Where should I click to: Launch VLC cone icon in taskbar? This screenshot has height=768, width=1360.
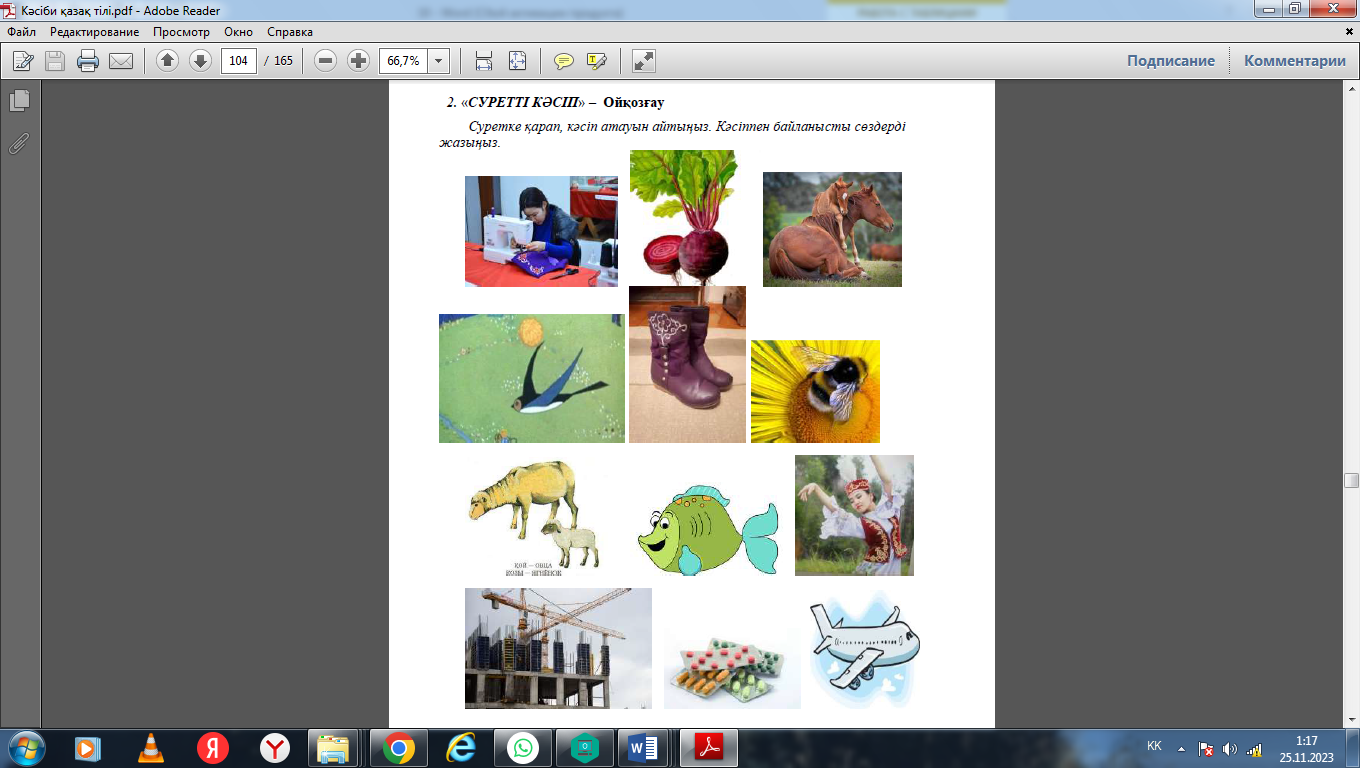pos(151,748)
